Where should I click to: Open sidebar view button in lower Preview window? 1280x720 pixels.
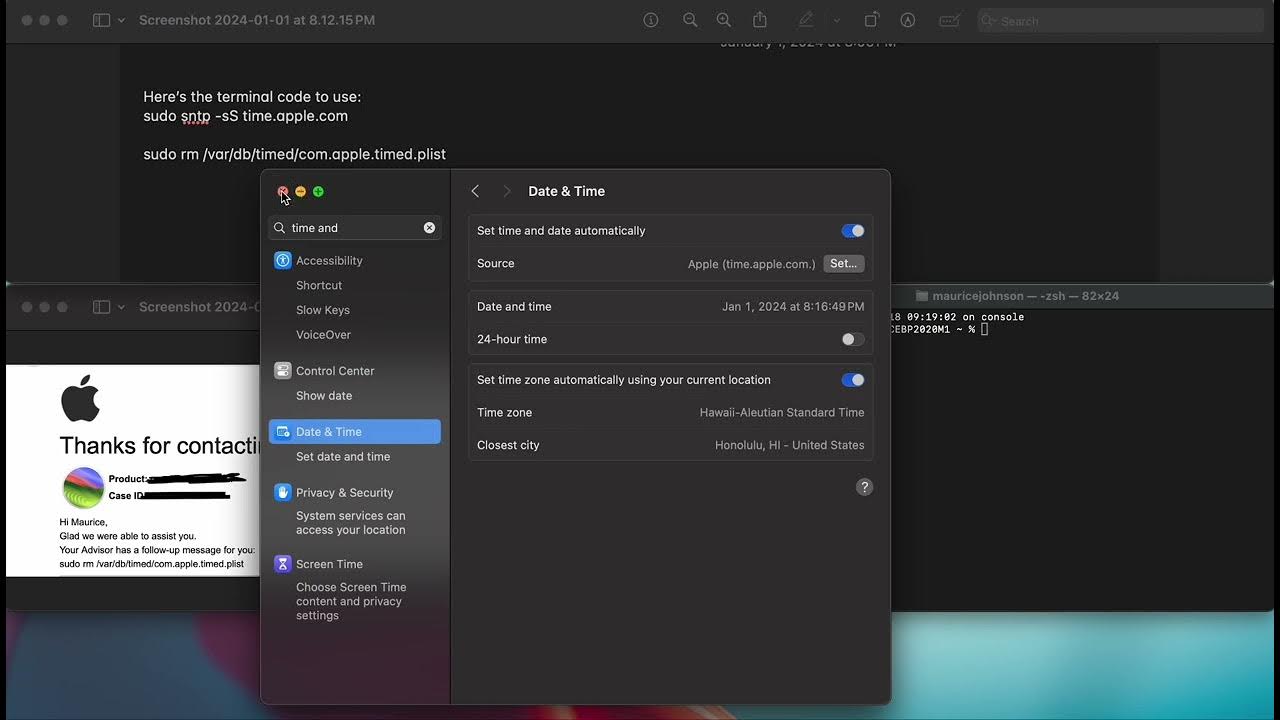pos(101,307)
